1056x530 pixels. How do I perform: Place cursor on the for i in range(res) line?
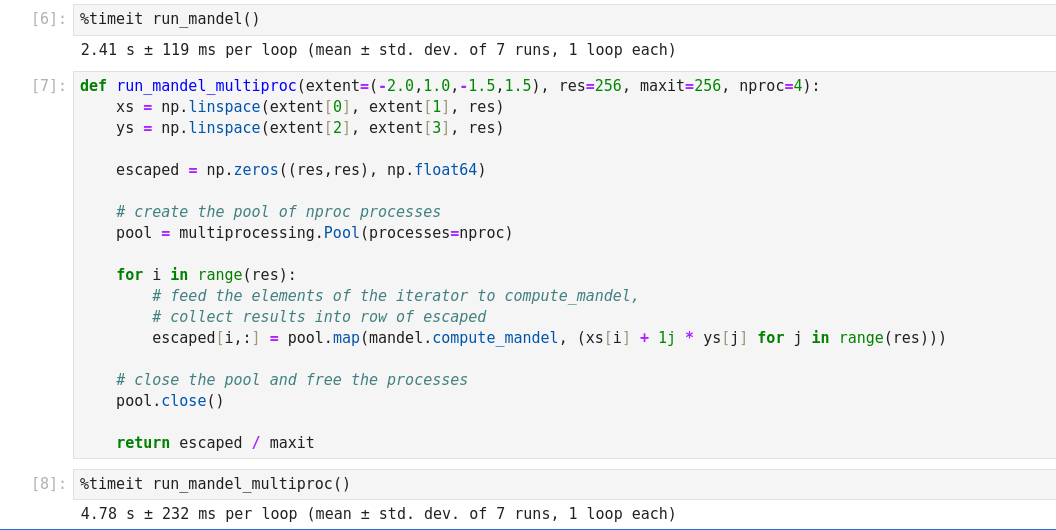206,275
